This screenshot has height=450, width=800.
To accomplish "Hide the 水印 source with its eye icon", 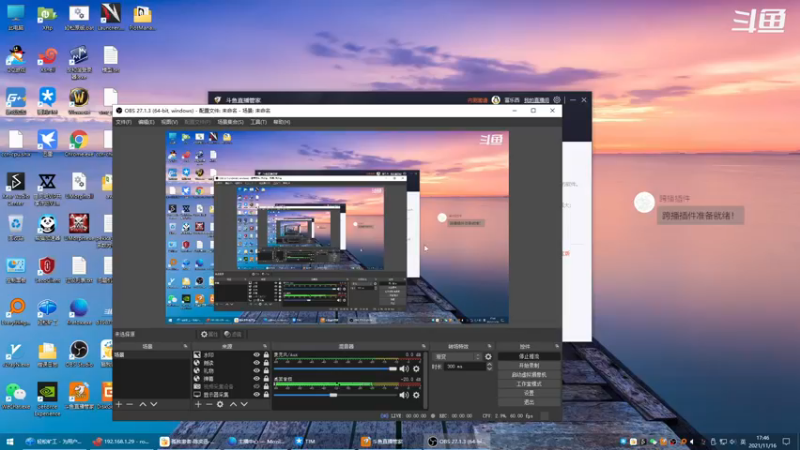I will (257, 355).
